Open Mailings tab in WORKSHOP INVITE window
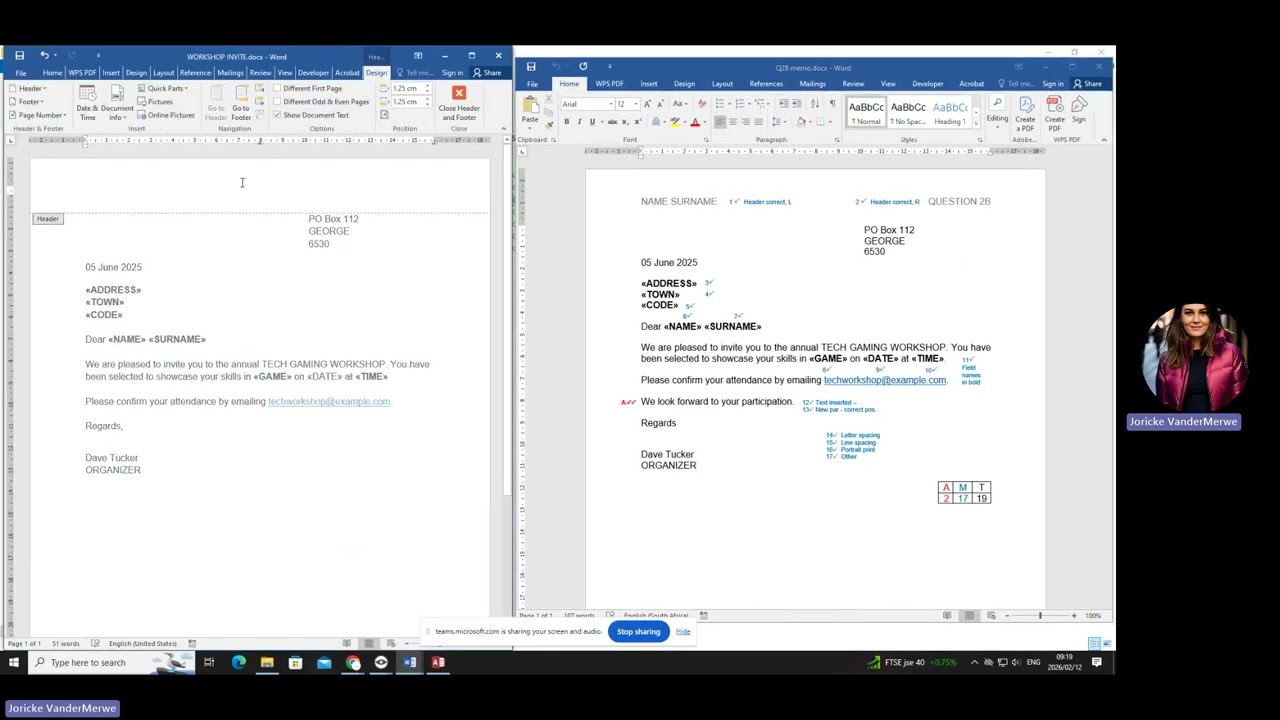The image size is (1280, 720). coord(230,73)
